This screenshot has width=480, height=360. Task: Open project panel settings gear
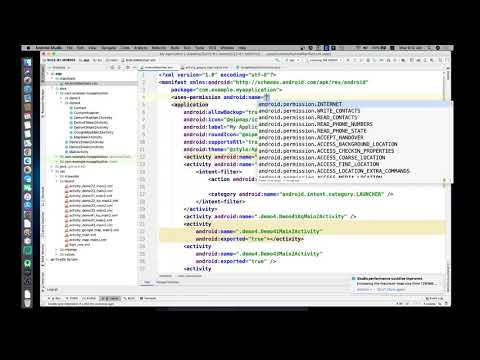pos(128,67)
